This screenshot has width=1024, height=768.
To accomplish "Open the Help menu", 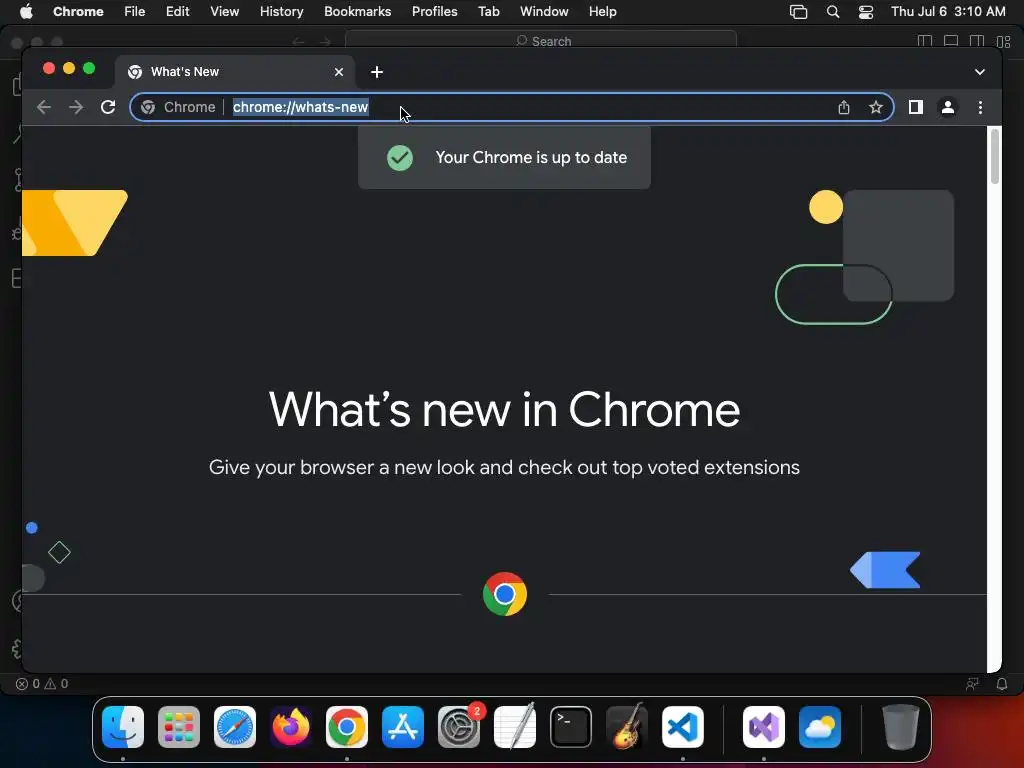I will (x=602, y=12).
